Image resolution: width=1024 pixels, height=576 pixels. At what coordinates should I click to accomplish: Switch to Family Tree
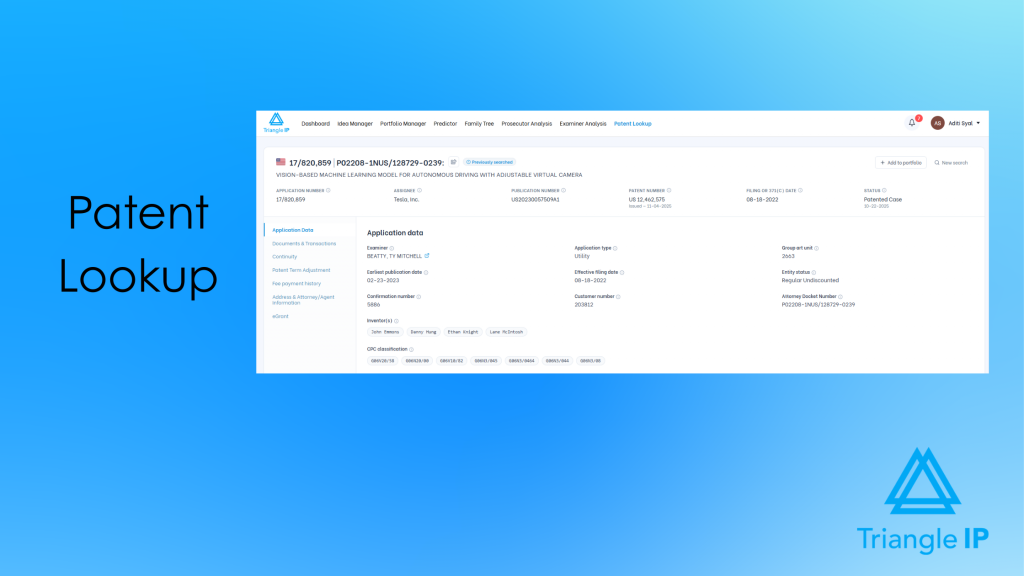(x=479, y=123)
